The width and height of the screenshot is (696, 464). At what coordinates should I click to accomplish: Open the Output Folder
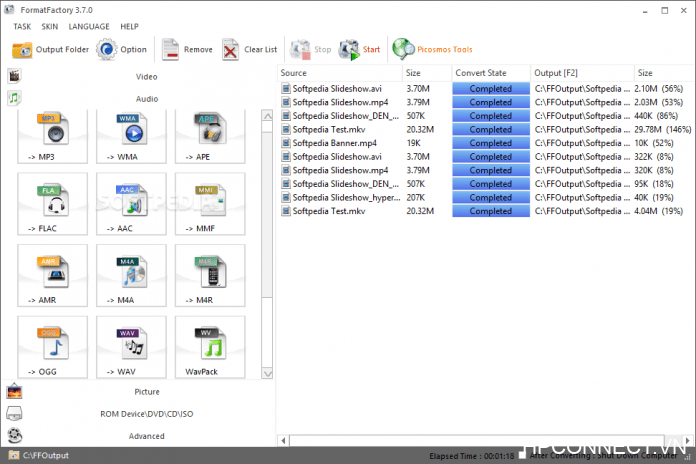coord(50,50)
